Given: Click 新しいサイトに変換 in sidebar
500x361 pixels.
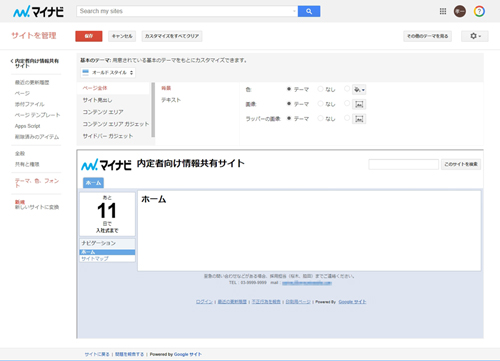Looking at the screenshot, I should coord(37,207).
